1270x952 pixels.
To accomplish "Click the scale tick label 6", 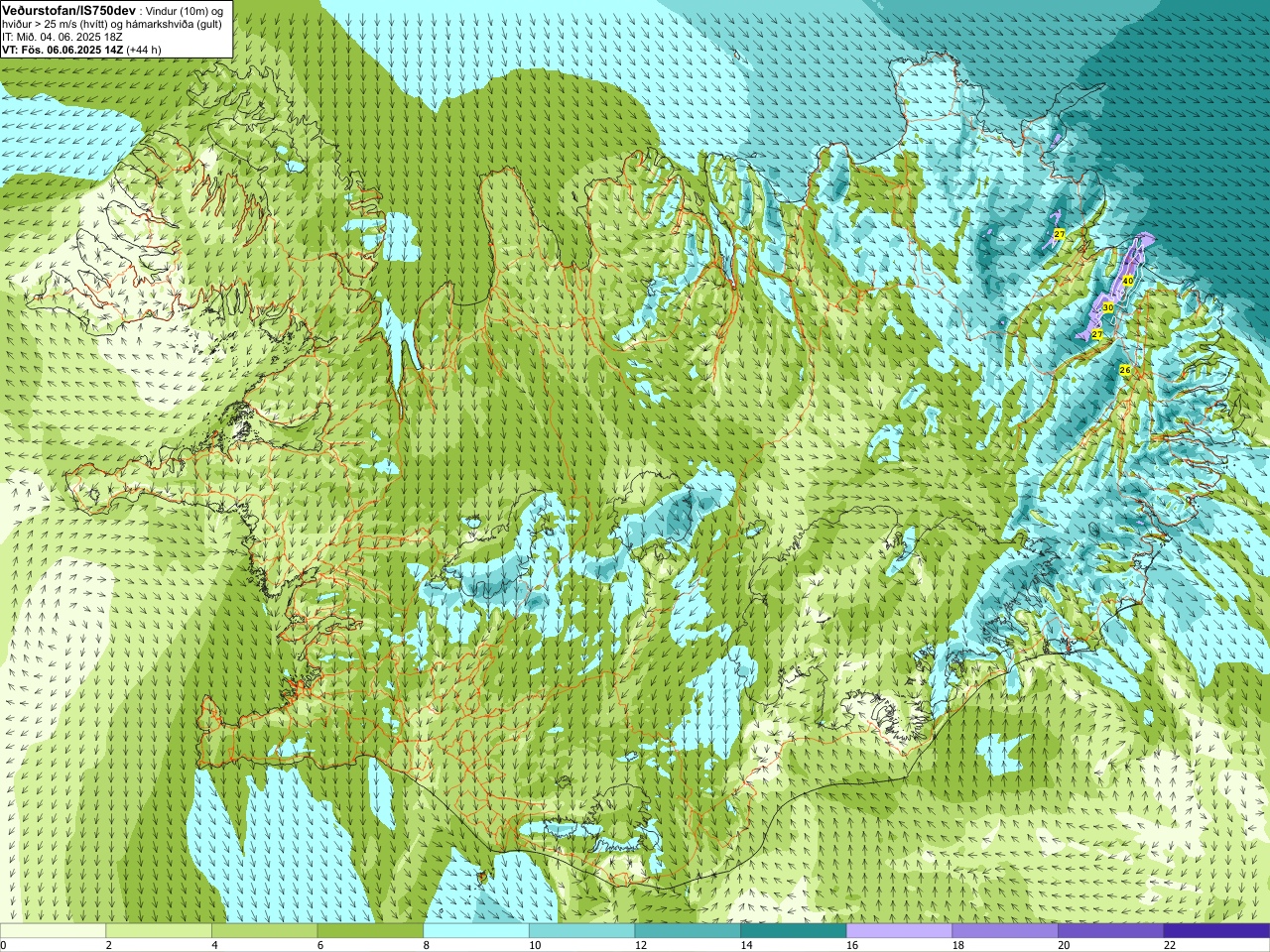I will coord(319,945).
